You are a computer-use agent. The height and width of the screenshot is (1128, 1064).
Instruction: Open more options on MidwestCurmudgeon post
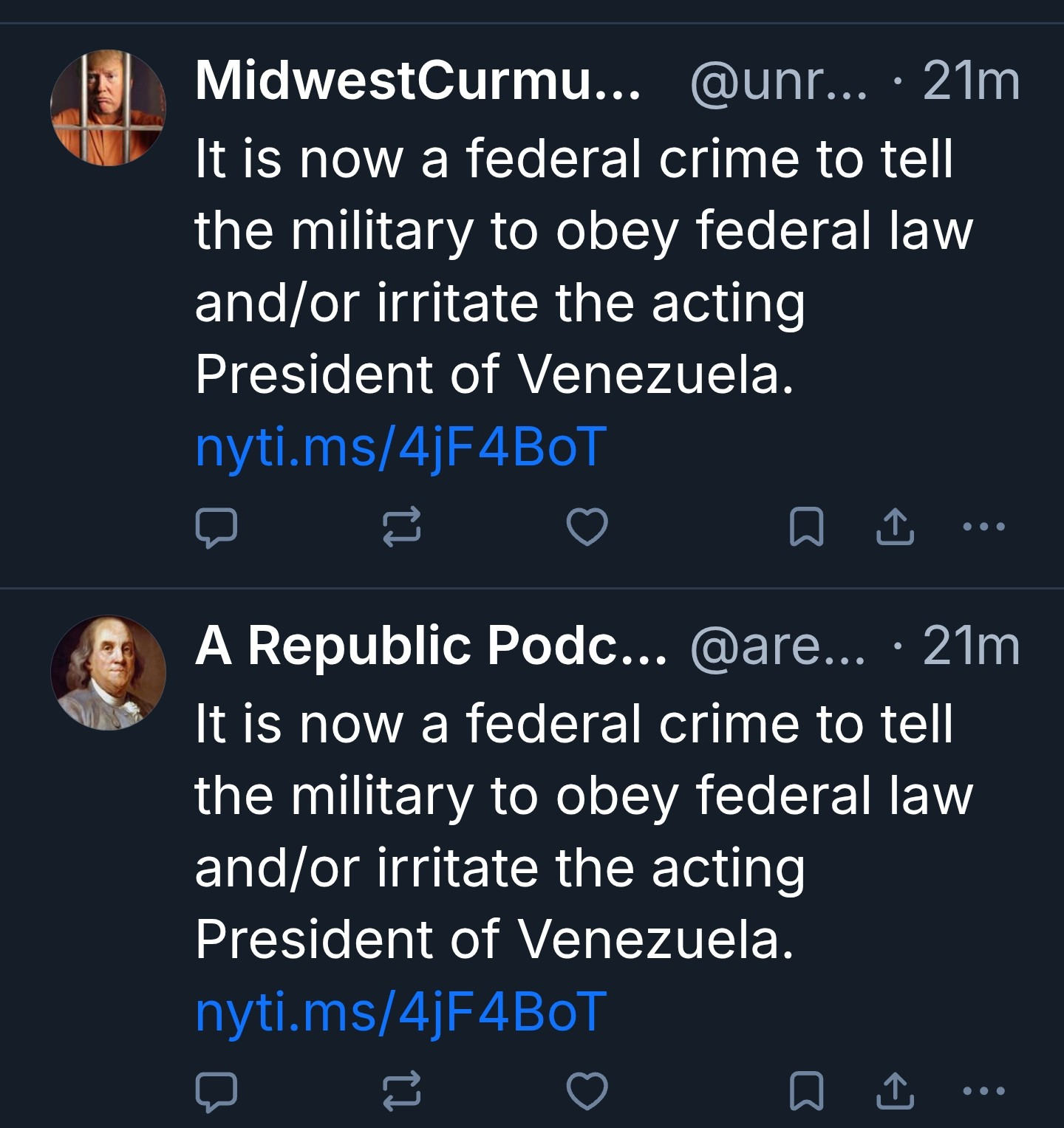point(984,527)
